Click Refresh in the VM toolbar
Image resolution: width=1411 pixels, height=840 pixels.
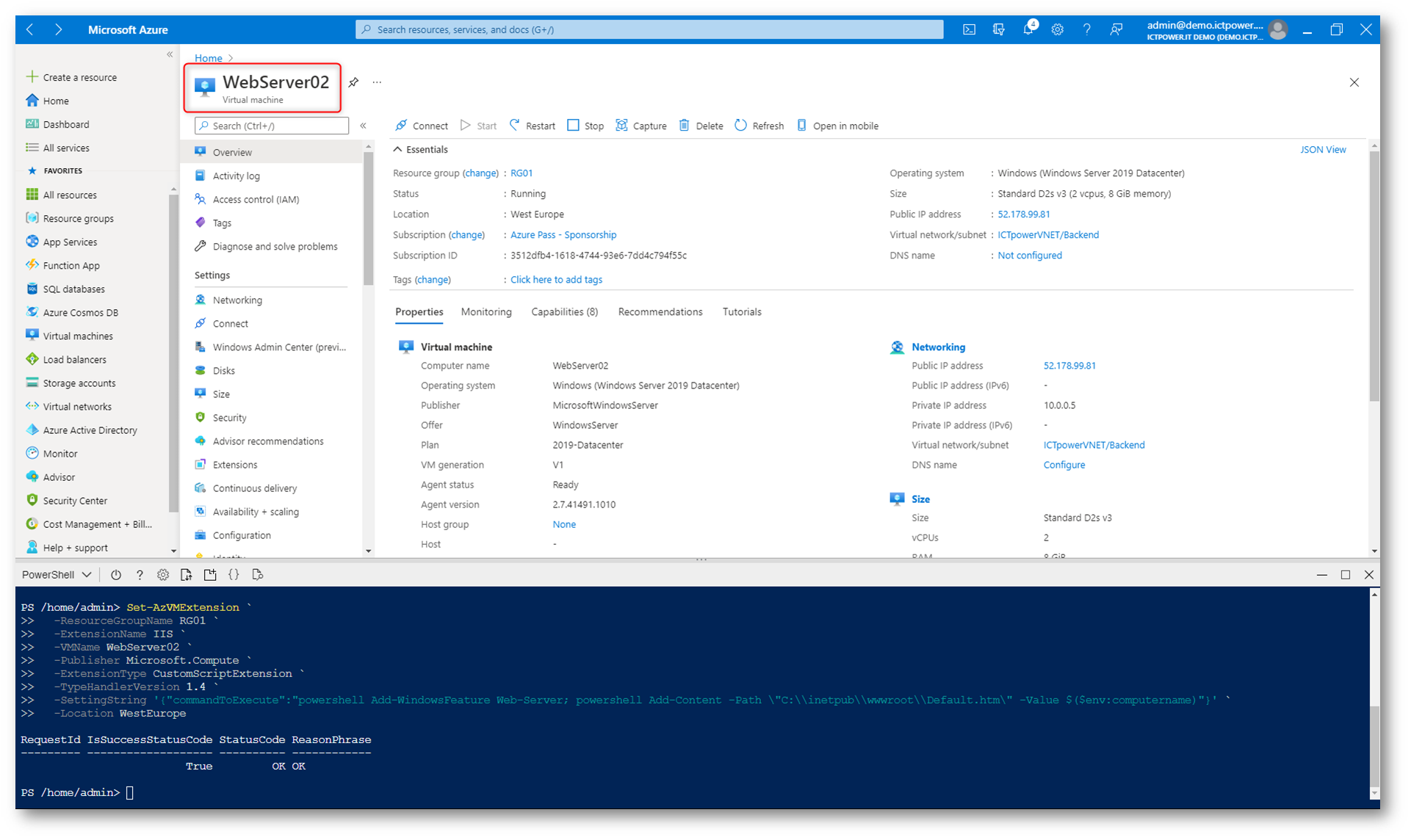(x=759, y=126)
